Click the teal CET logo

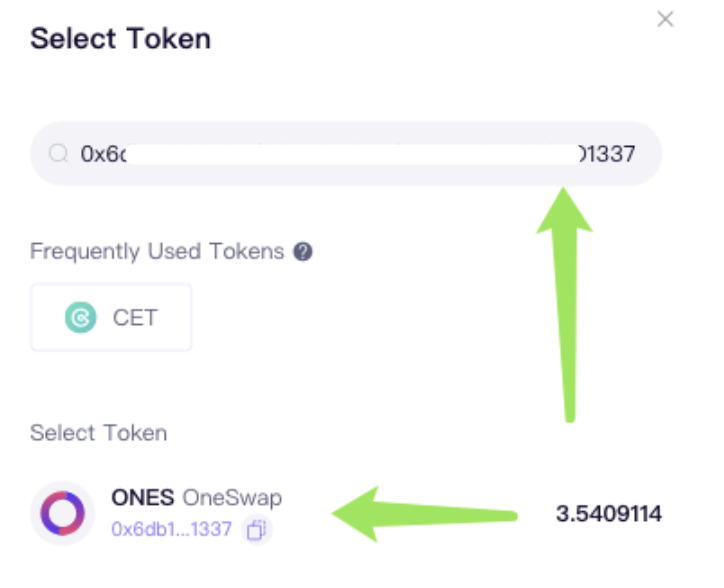coord(81,317)
